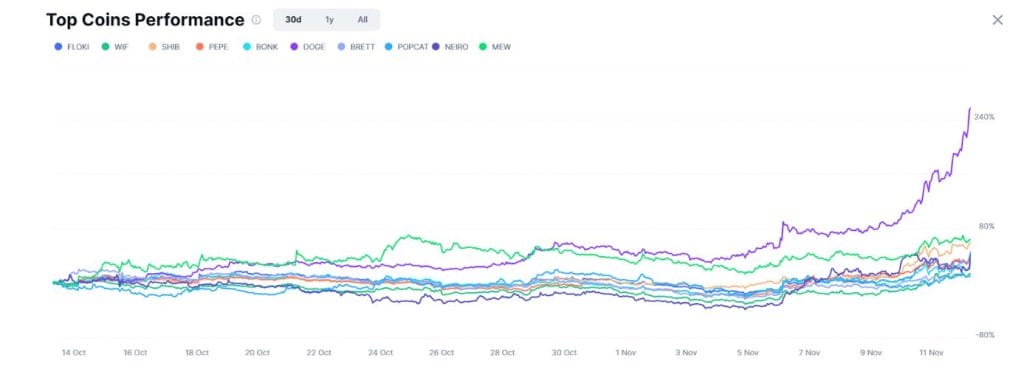Viewport: 1024px width, 386px height.
Task: Click the 24 Oct date label
Action: tap(380, 353)
